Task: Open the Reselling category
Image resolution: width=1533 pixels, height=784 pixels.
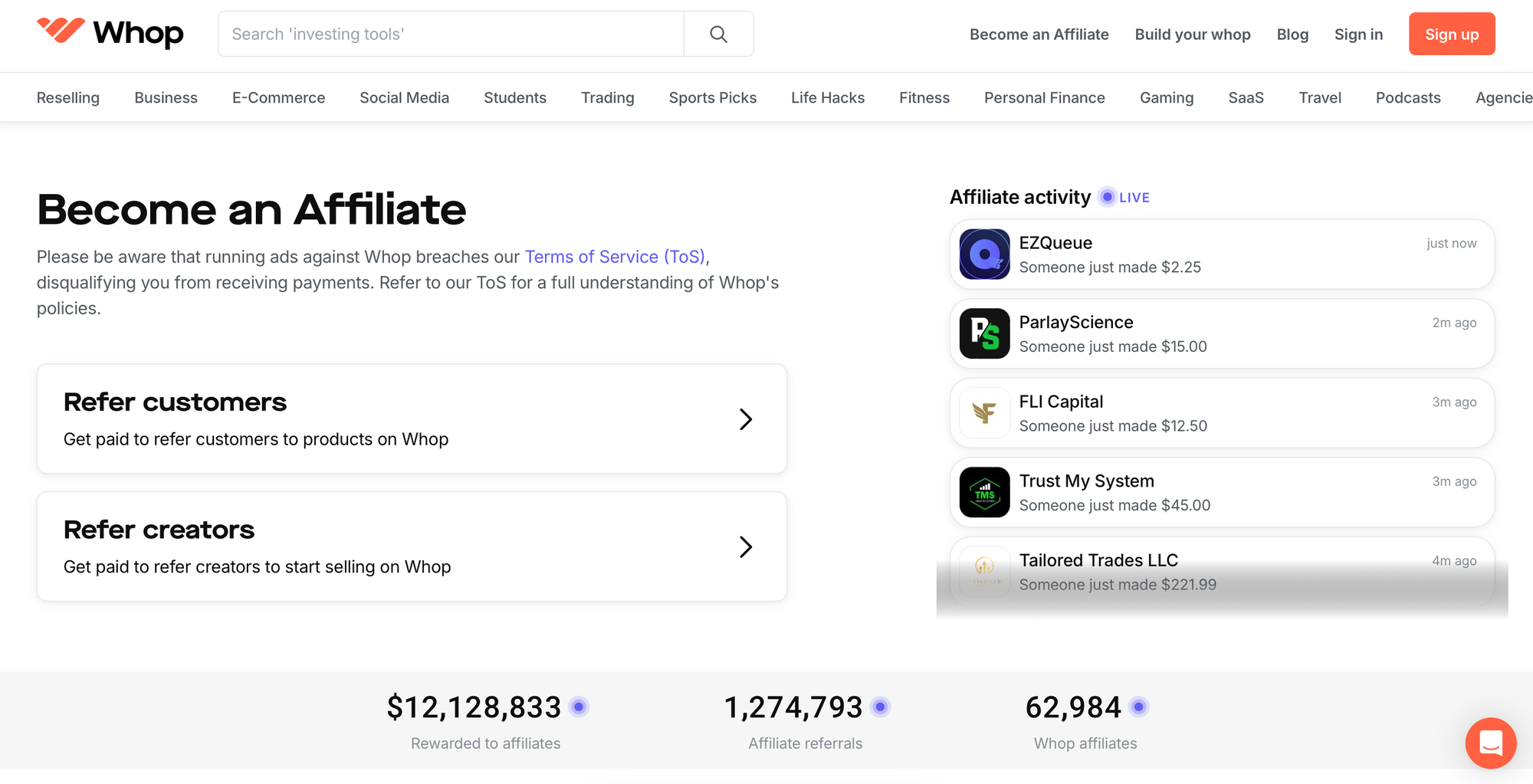Action: (68, 97)
